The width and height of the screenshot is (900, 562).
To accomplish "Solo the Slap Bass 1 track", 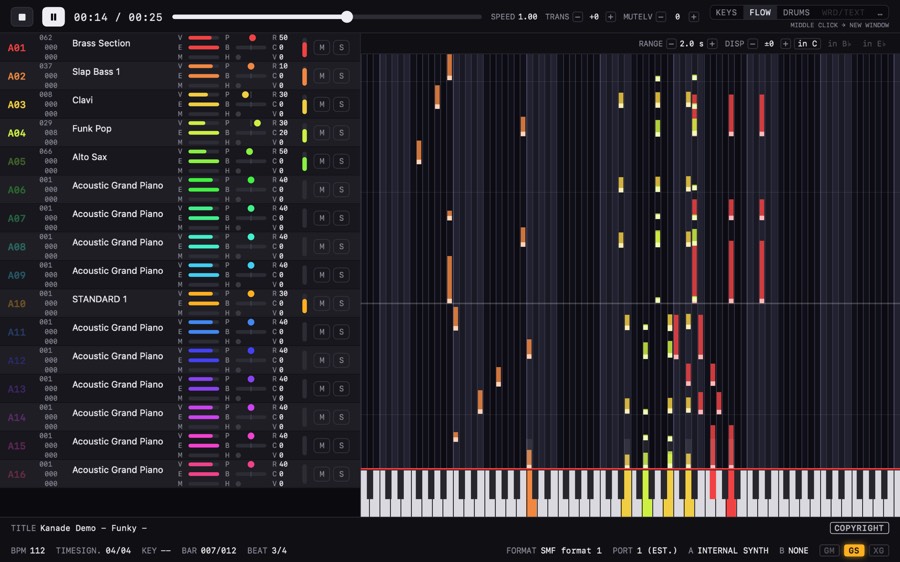I will pos(342,76).
